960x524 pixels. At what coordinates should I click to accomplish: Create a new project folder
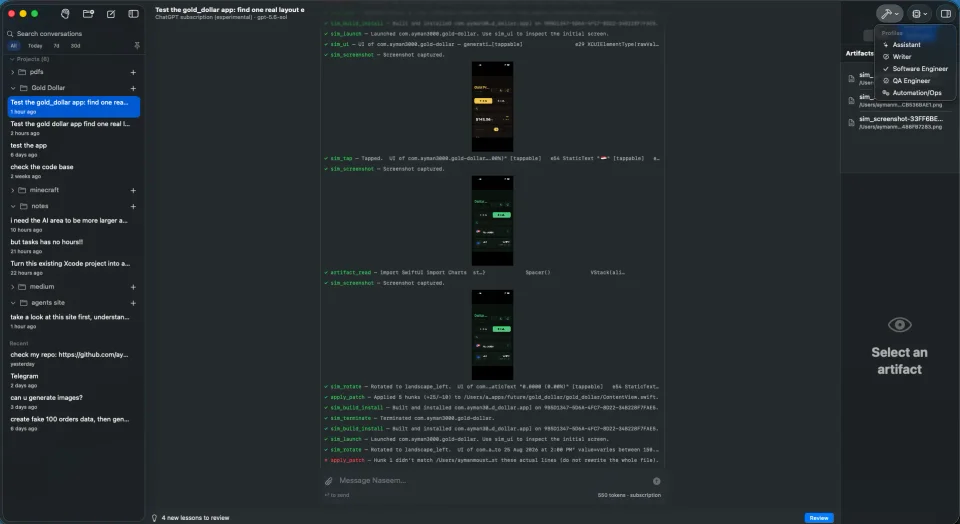pos(88,13)
